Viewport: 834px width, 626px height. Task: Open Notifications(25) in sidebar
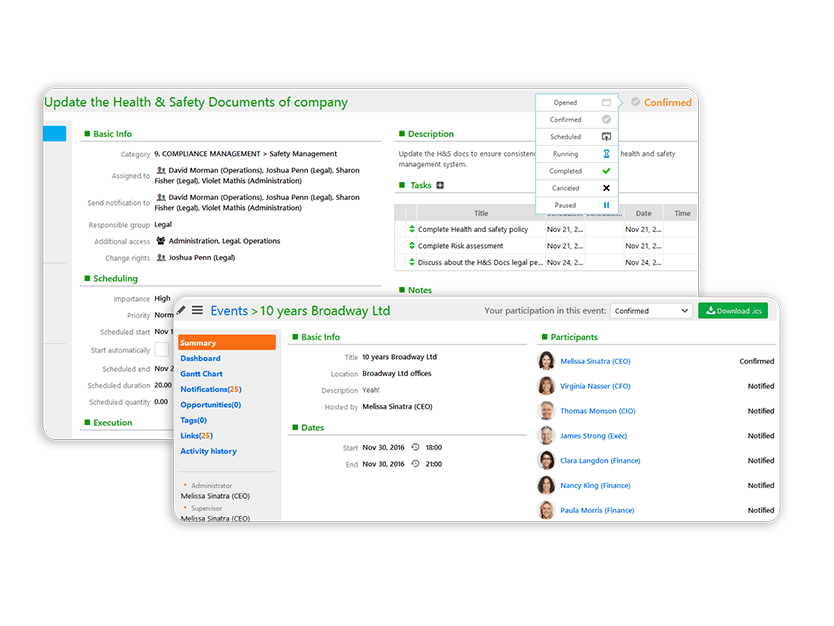click(x=211, y=389)
